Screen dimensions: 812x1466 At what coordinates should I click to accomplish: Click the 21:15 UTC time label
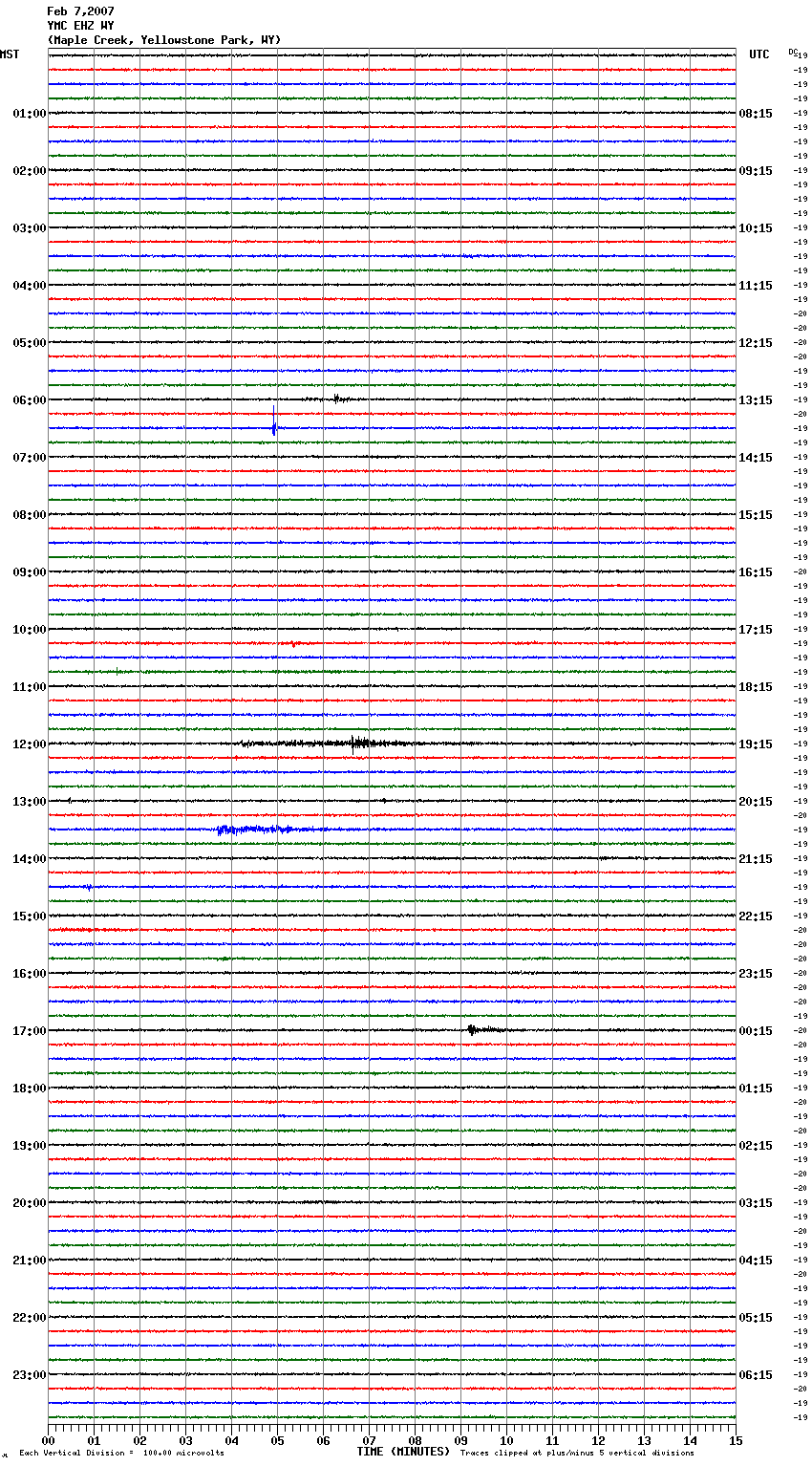click(x=756, y=859)
